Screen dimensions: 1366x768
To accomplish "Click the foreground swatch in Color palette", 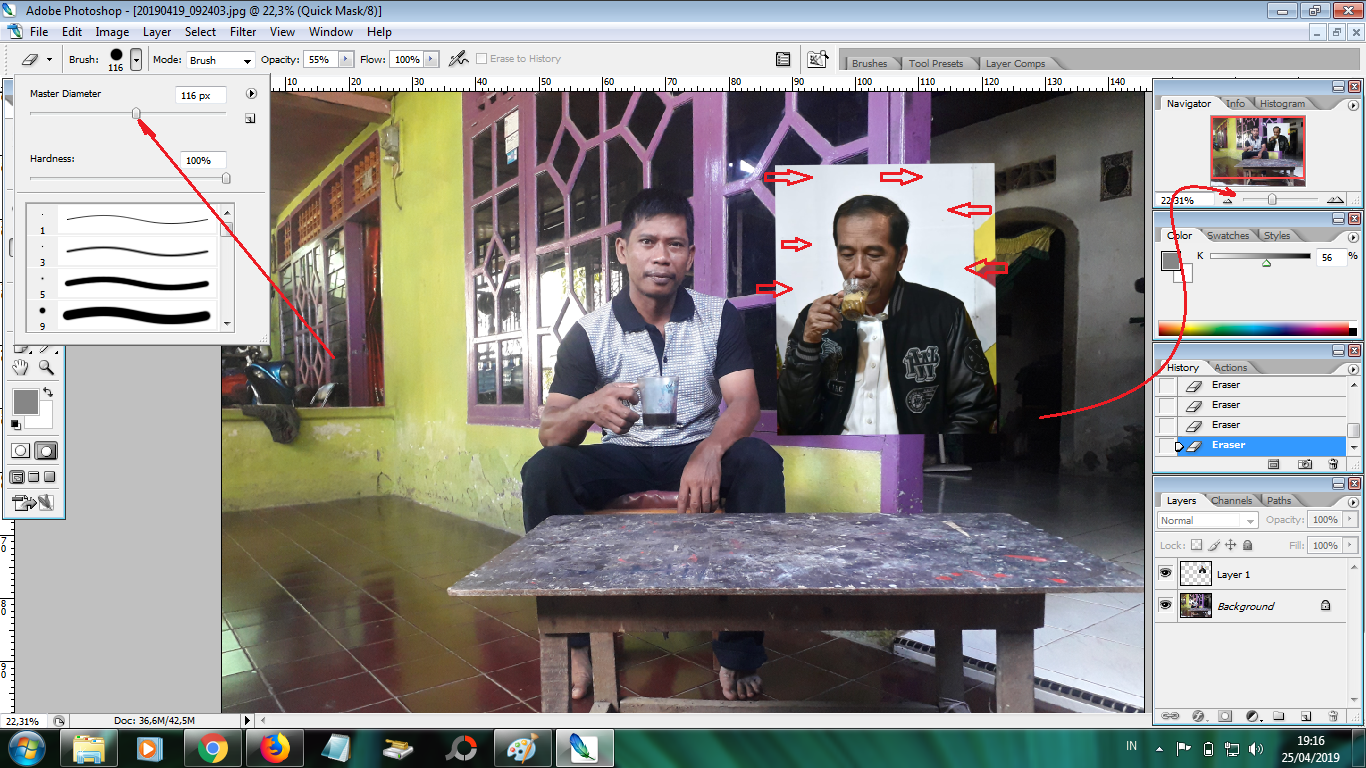I will pyautogui.click(x=1170, y=260).
